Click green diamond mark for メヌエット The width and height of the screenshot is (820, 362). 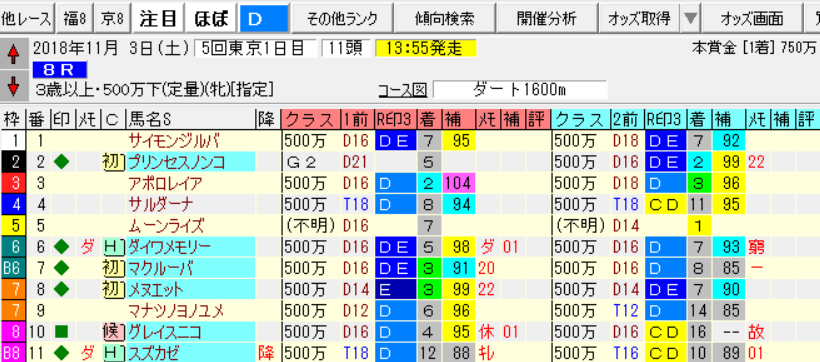(x=62, y=289)
